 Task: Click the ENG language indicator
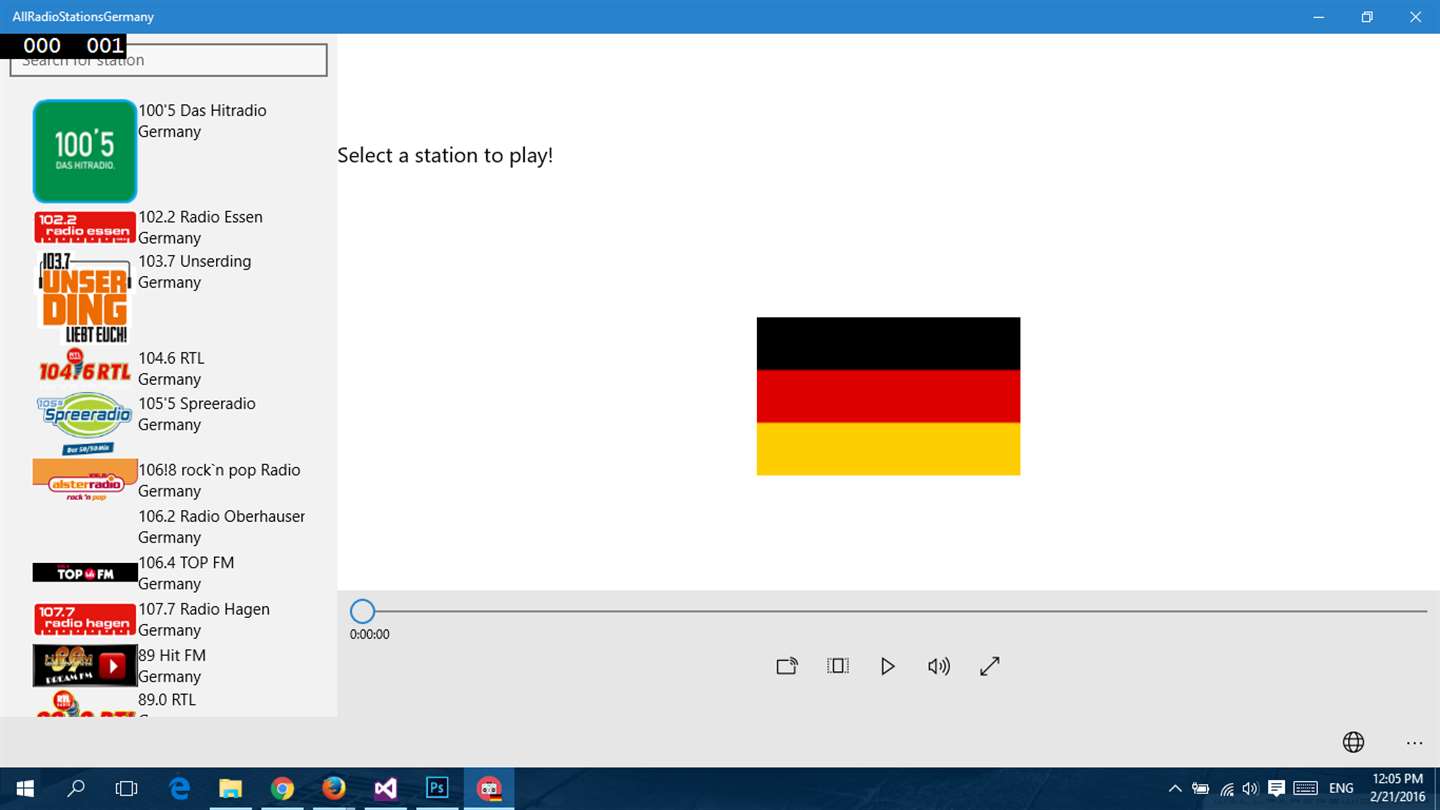point(1341,789)
